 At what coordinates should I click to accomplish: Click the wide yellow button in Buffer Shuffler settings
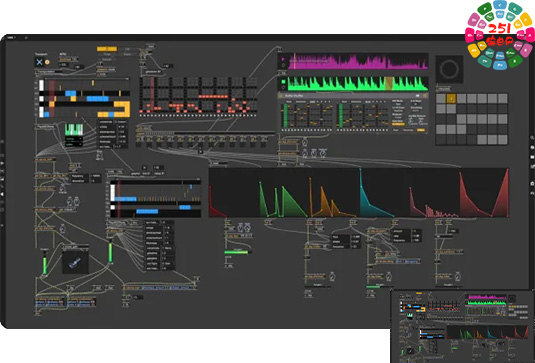tap(398, 124)
